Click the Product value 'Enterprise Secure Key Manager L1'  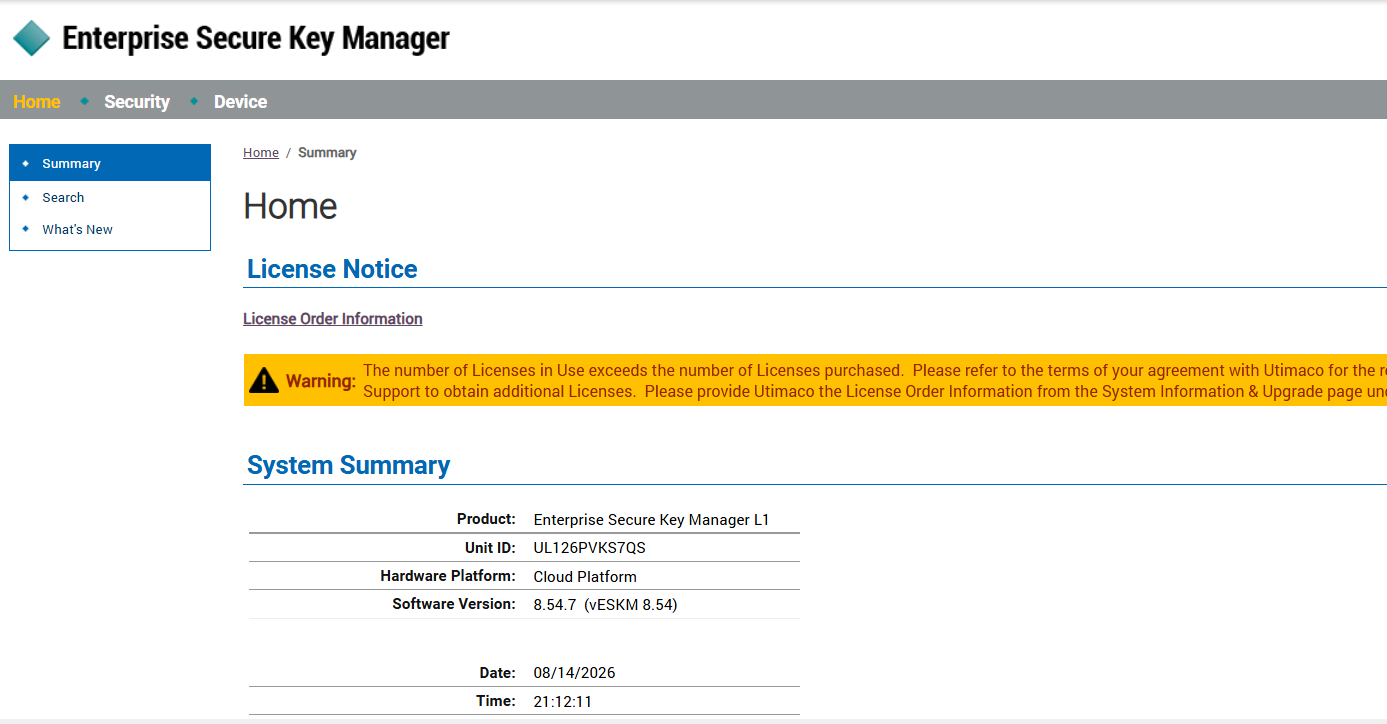[x=652, y=520]
